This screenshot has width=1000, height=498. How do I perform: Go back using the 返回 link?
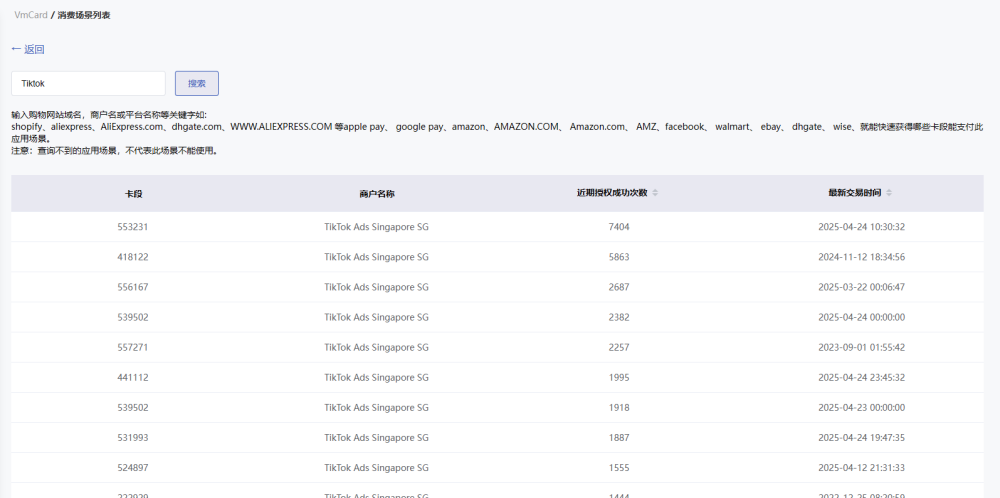(28, 49)
